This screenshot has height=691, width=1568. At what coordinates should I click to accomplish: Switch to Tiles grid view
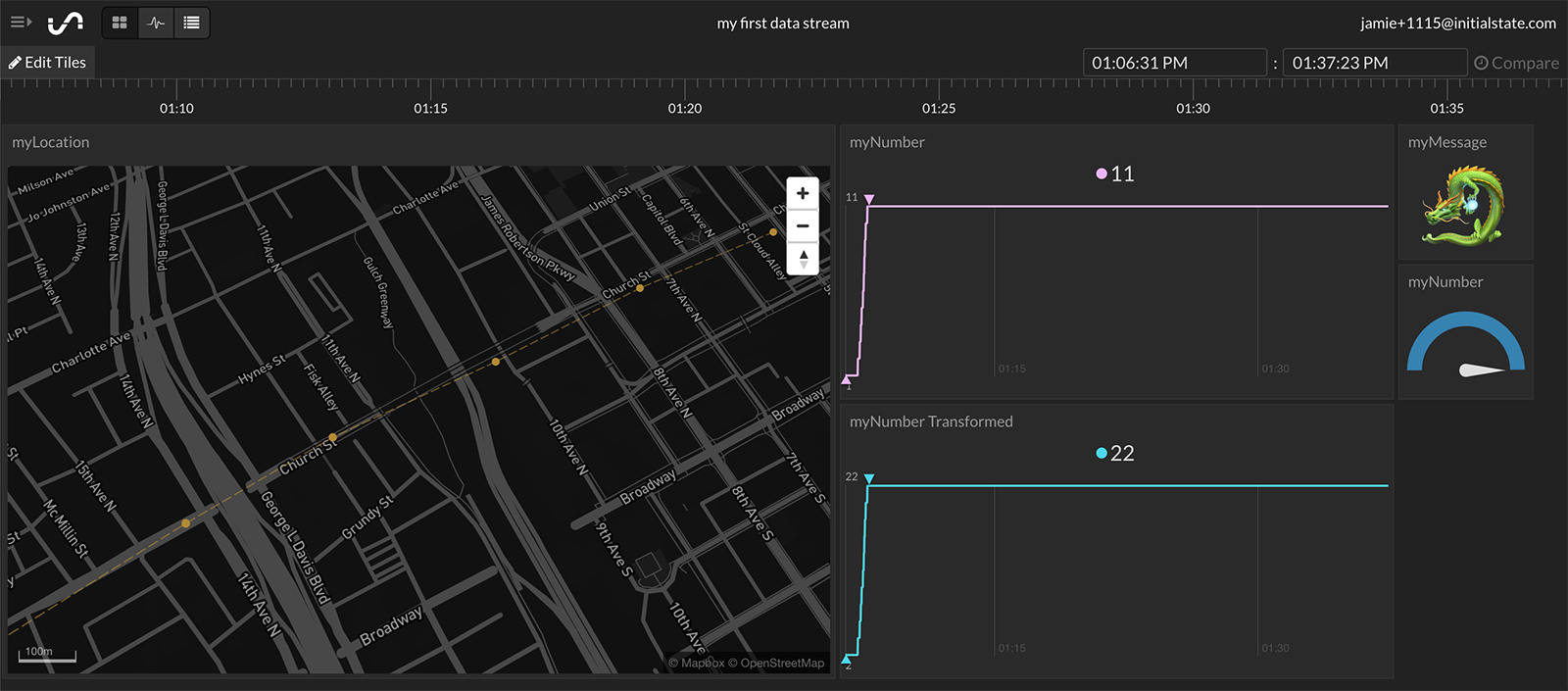[120, 23]
